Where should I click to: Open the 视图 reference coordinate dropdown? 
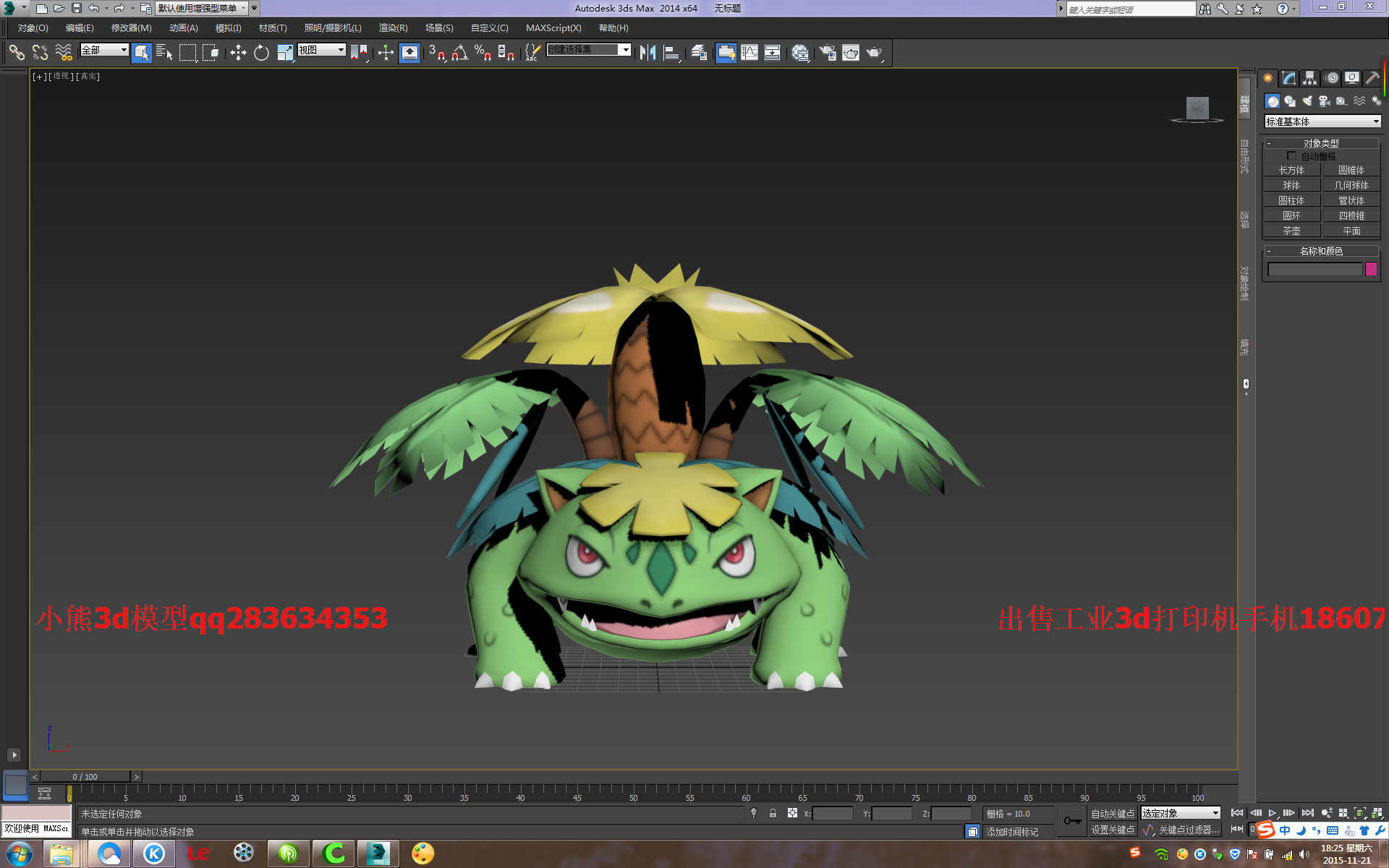322,50
